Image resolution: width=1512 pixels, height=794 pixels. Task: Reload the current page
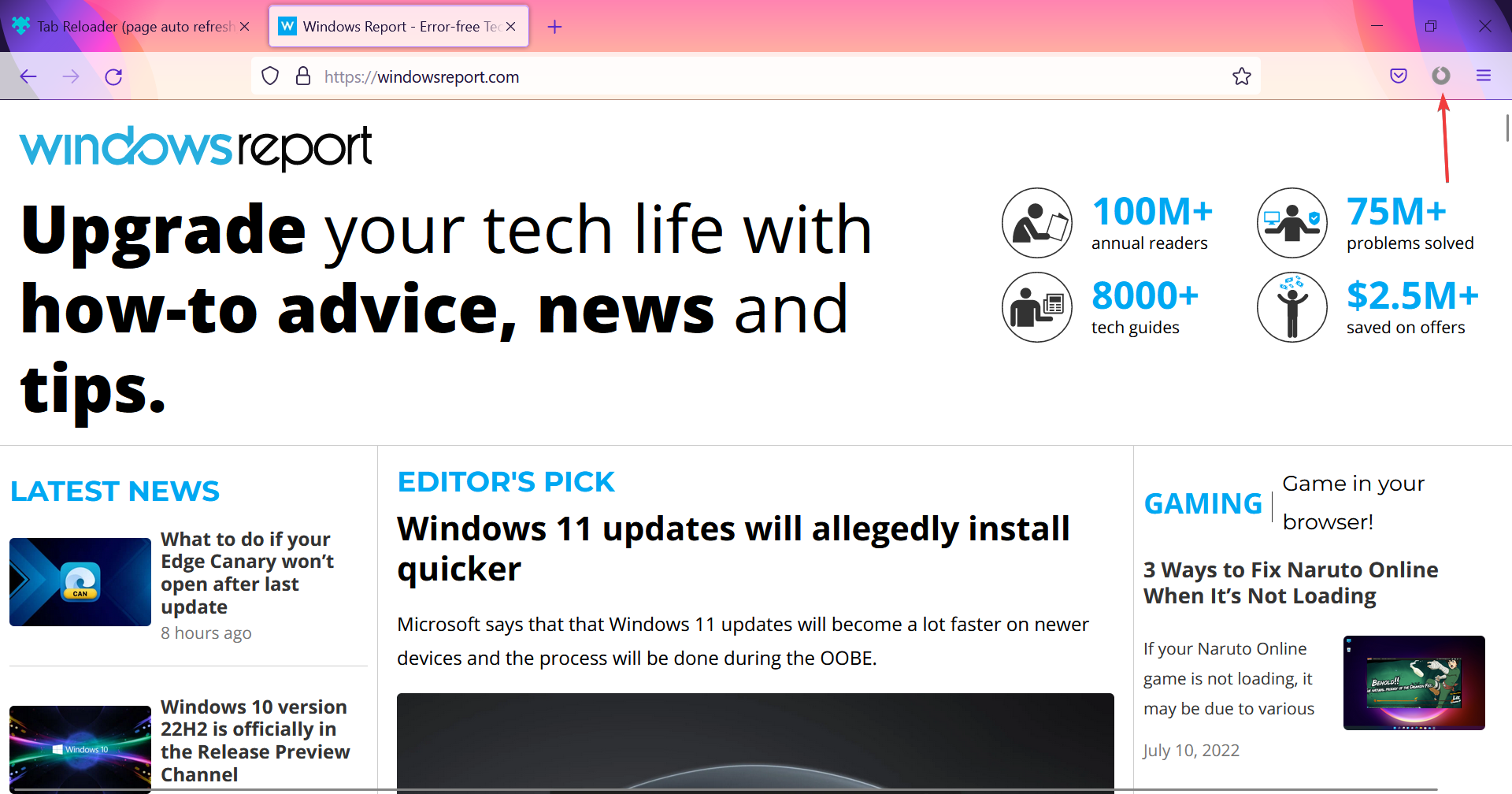pos(113,76)
